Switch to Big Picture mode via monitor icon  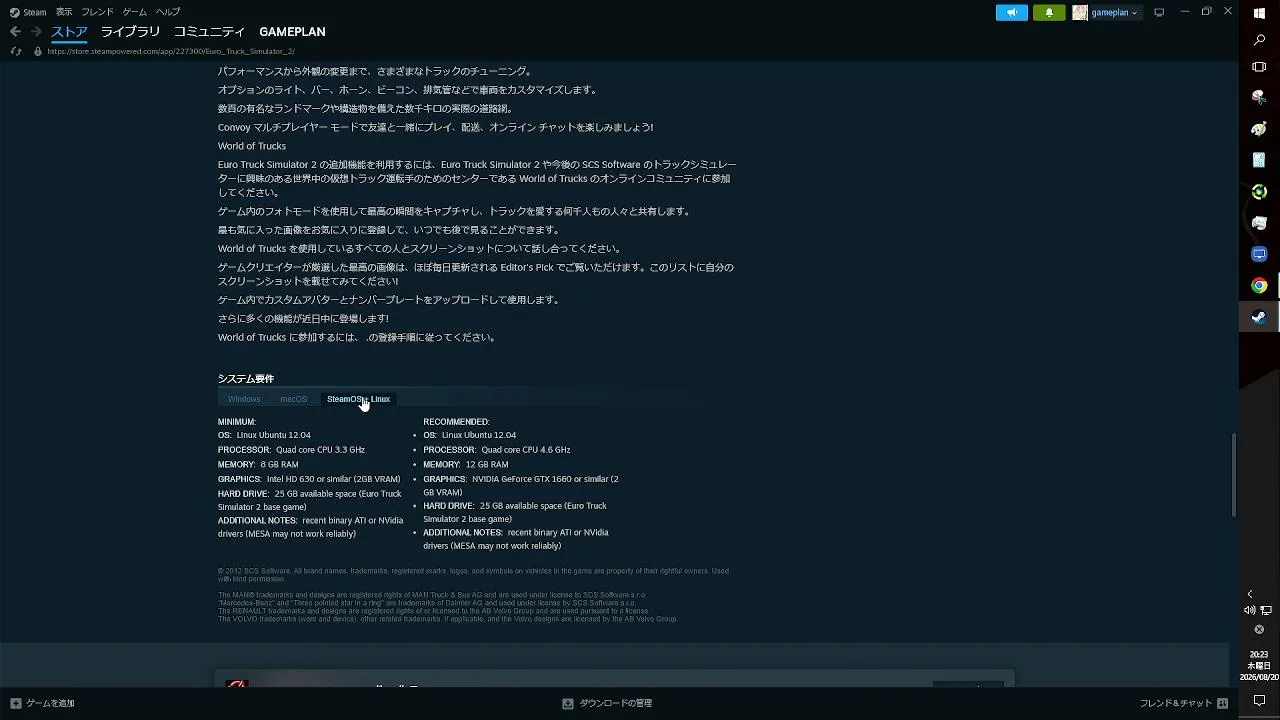coord(1159,12)
